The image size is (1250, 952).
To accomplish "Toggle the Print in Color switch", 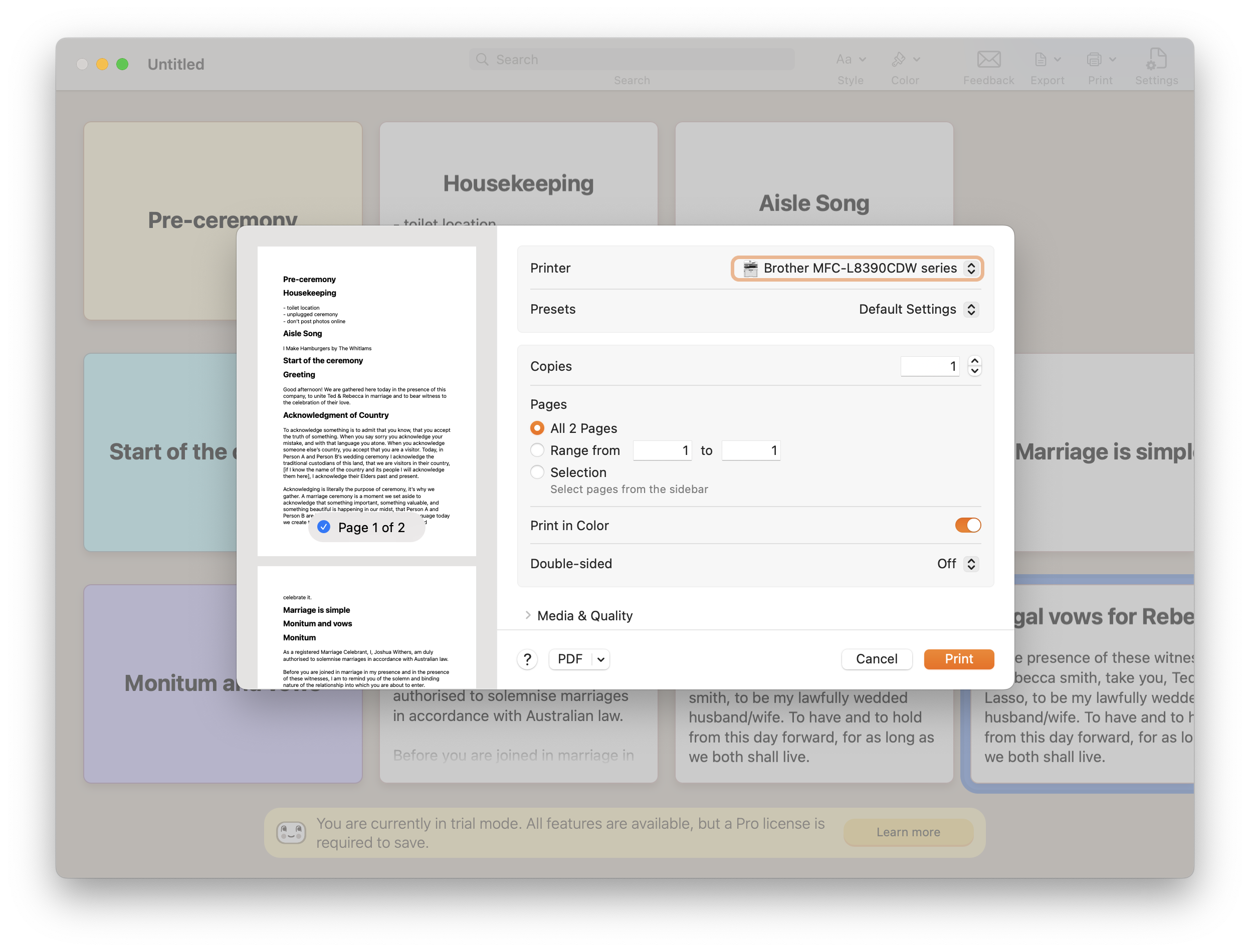I will [x=967, y=525].
